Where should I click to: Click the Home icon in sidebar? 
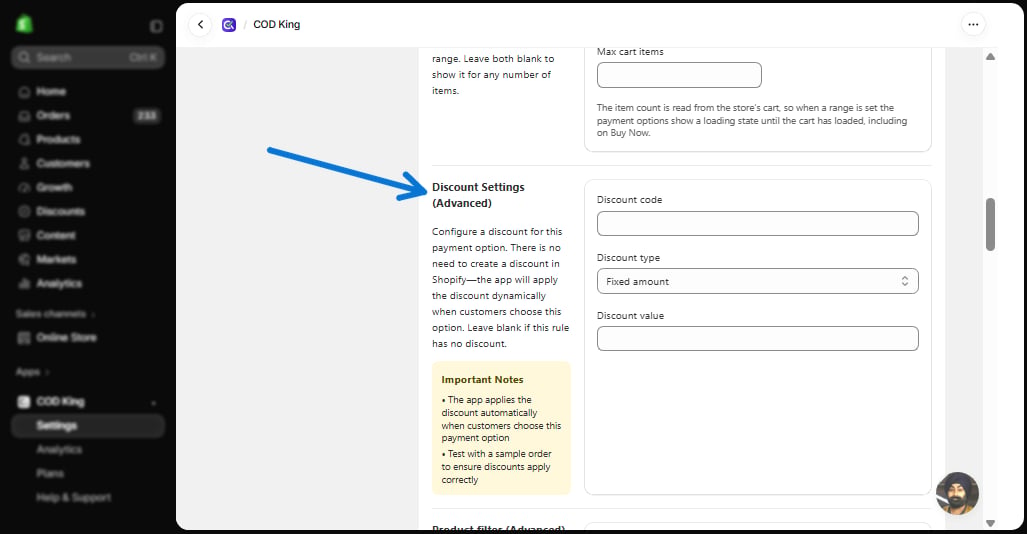[24, 92]
